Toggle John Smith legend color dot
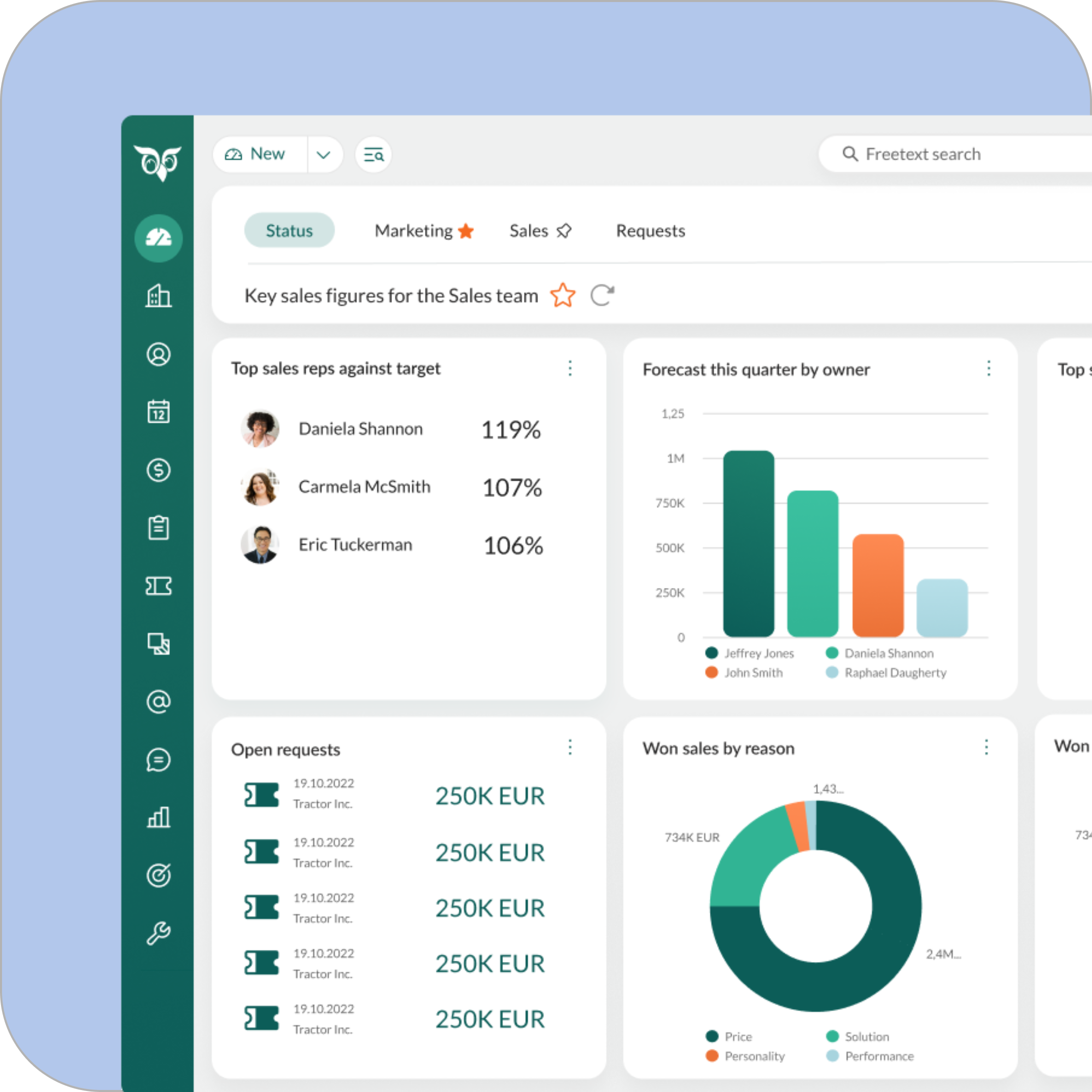The image size is (1092, 1092). [712, 672]
